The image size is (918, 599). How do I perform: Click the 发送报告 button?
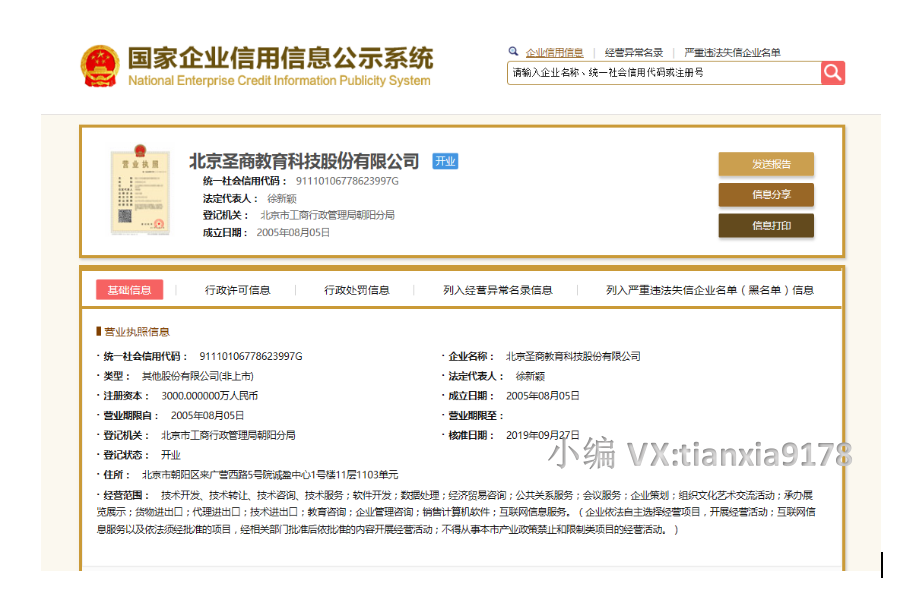(x=766, y=165)
